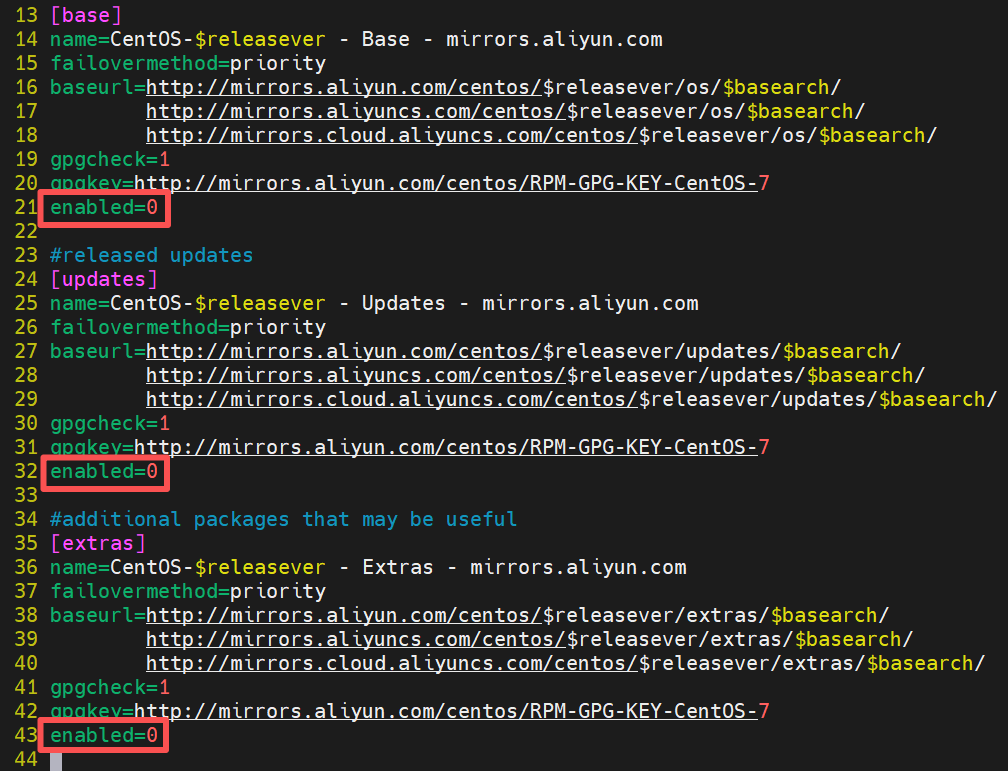Image resolution: width=1008 pixels, height=771 pixels.
Task: Click mirrors.aliyuncs.com updates URL line 28
Action: (536, 376)
